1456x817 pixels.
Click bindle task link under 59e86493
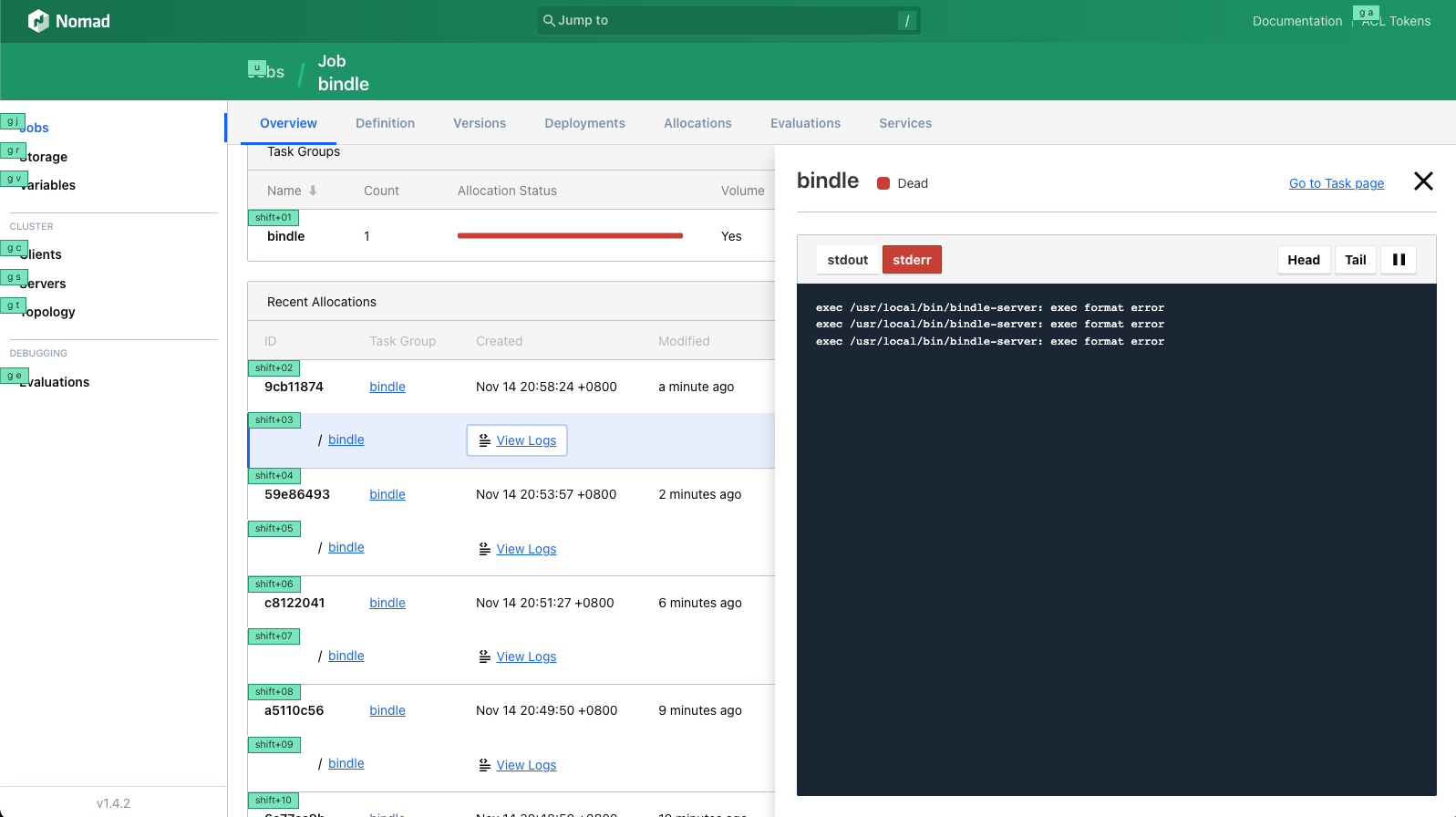pyautogui.click(x=346, y=547)
